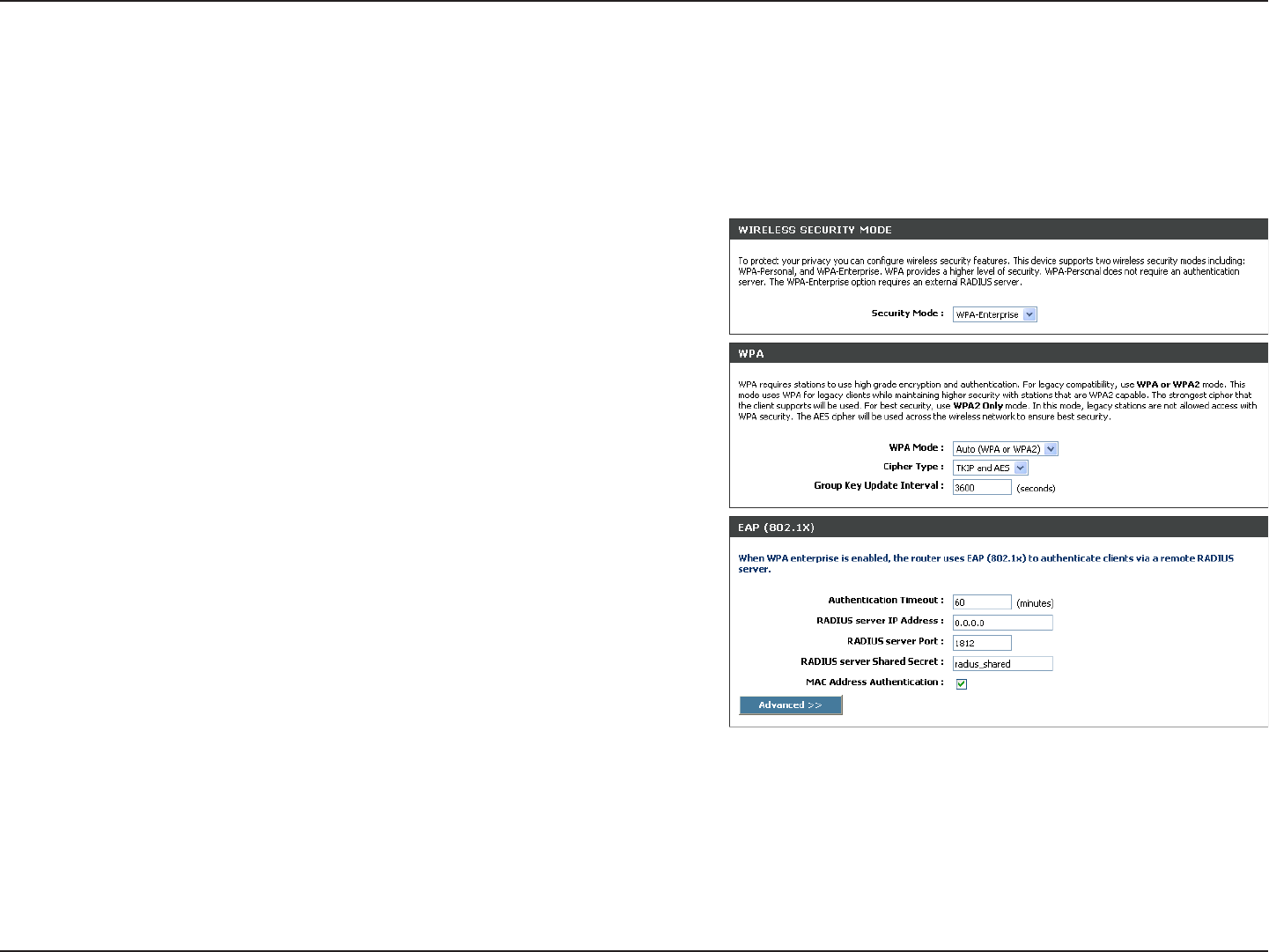
Task: Click the Authentication Timeout field
Action: (982, 602)
